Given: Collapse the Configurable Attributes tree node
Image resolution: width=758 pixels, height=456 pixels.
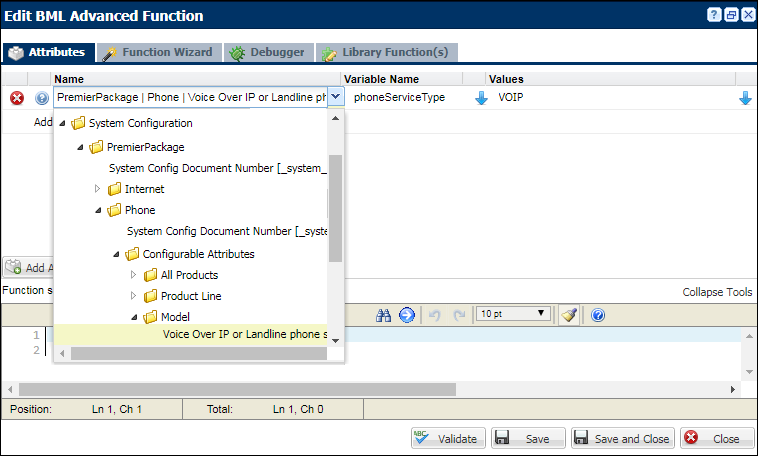Looking at the screenshot, I should tap(116, 254).
